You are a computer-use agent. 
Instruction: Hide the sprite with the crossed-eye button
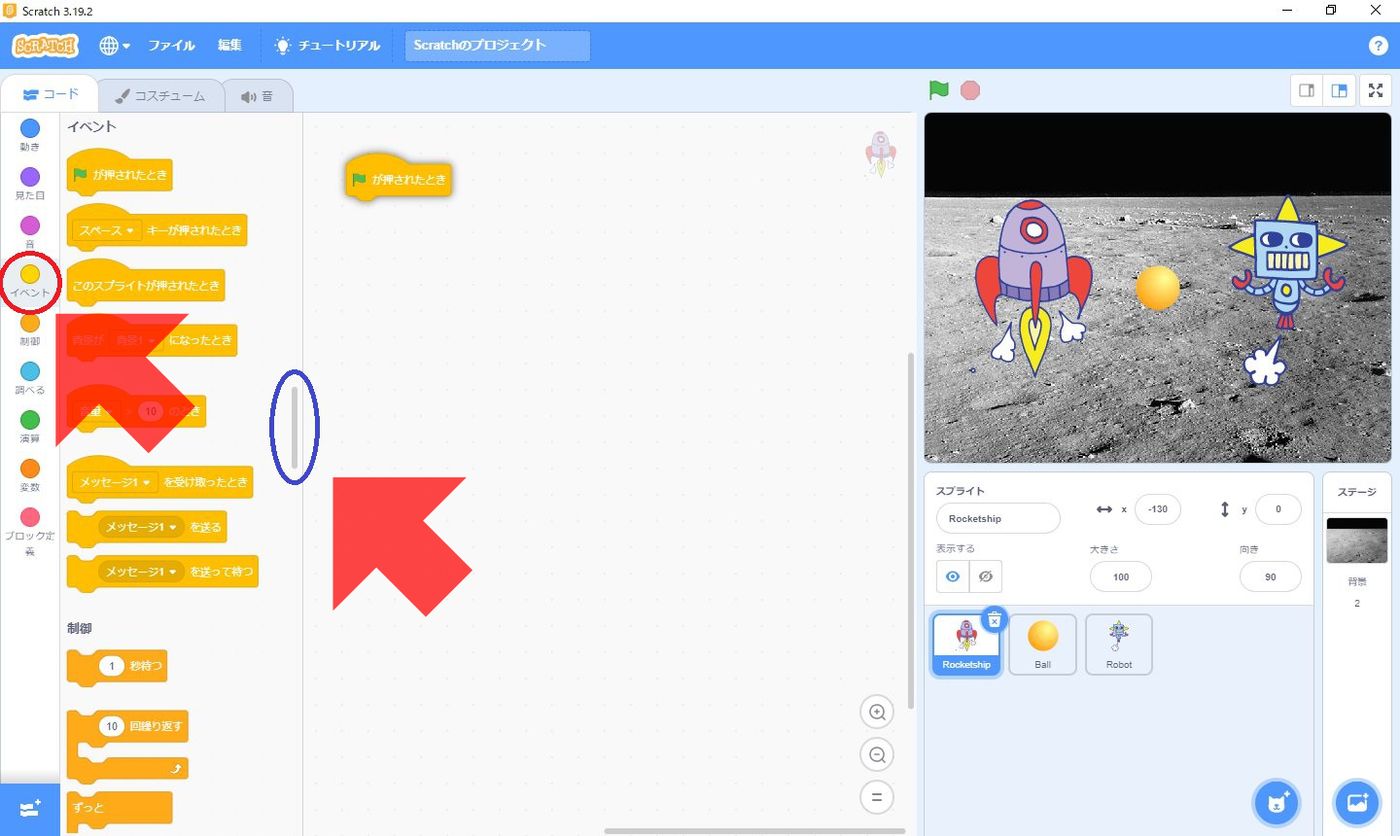pyautogui.click(x=985, y=576)
